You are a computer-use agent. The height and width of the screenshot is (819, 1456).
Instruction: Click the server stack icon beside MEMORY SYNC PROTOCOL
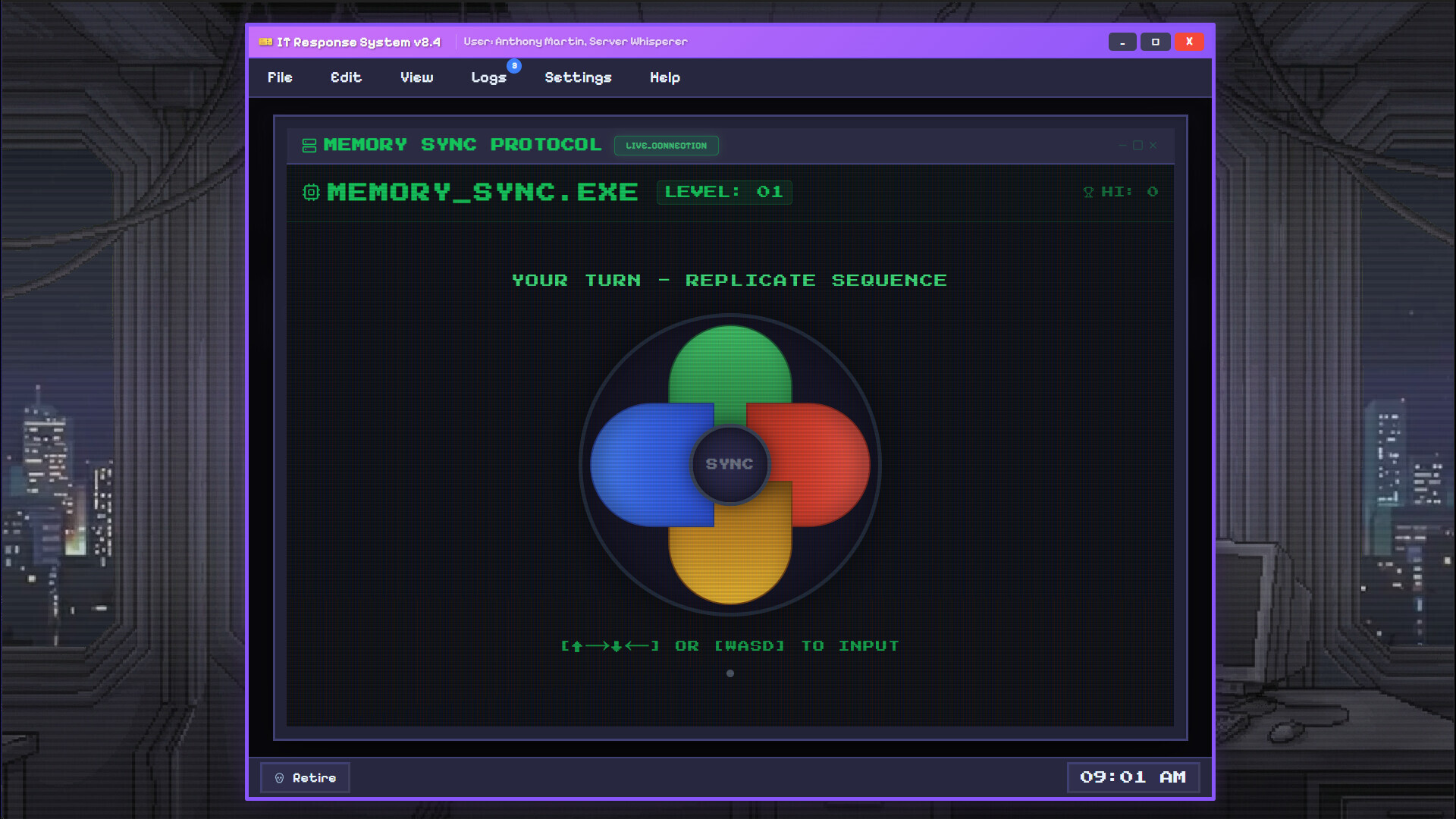tap(309, 145)
